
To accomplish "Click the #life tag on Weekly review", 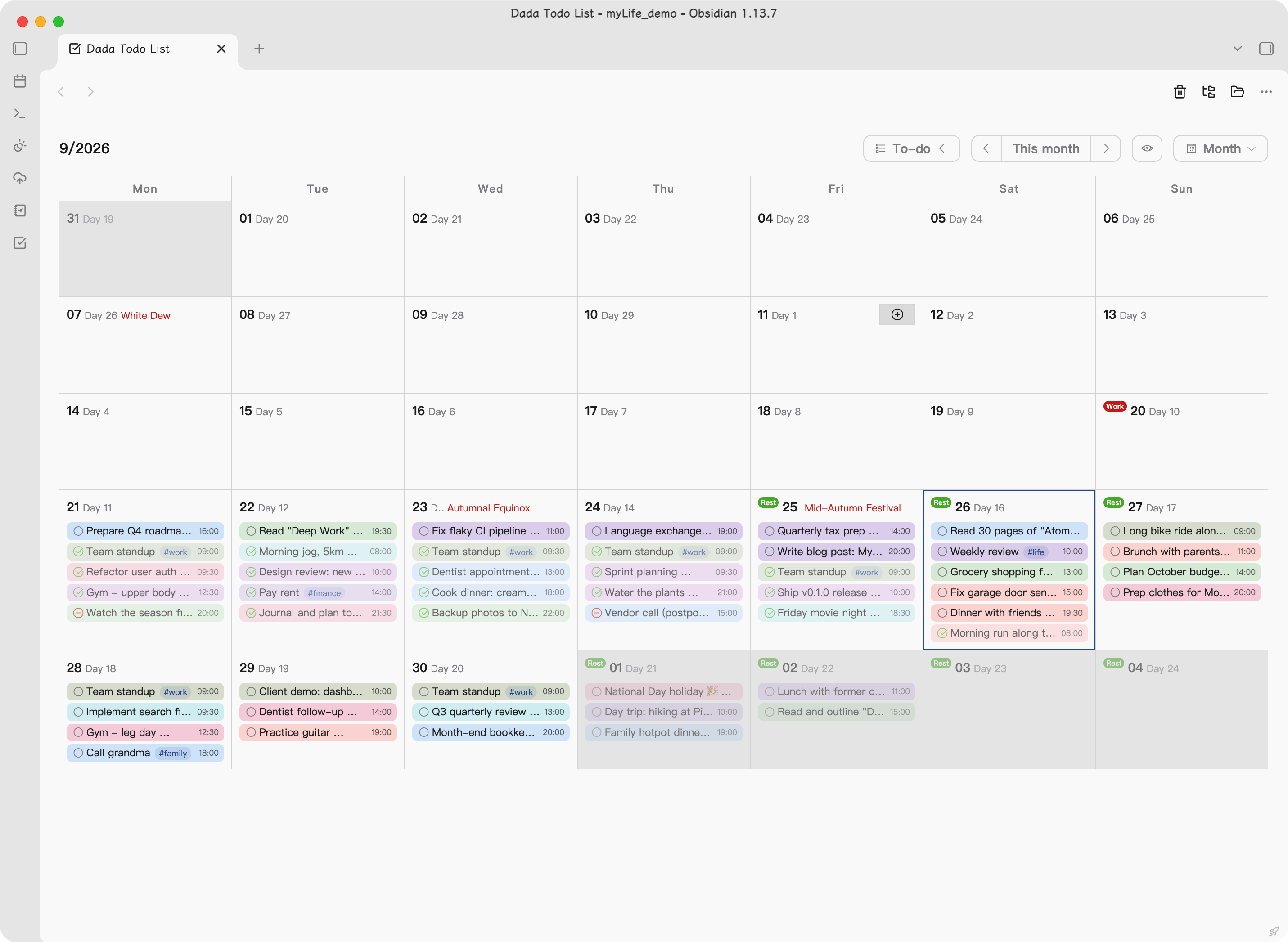I will pos(1036,552).
